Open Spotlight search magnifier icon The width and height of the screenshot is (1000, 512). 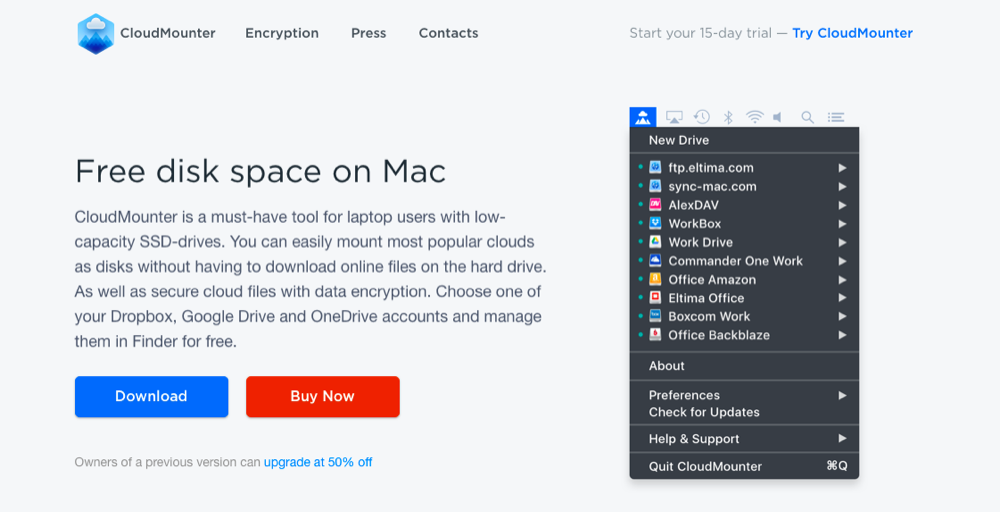(x=807, y=117)
